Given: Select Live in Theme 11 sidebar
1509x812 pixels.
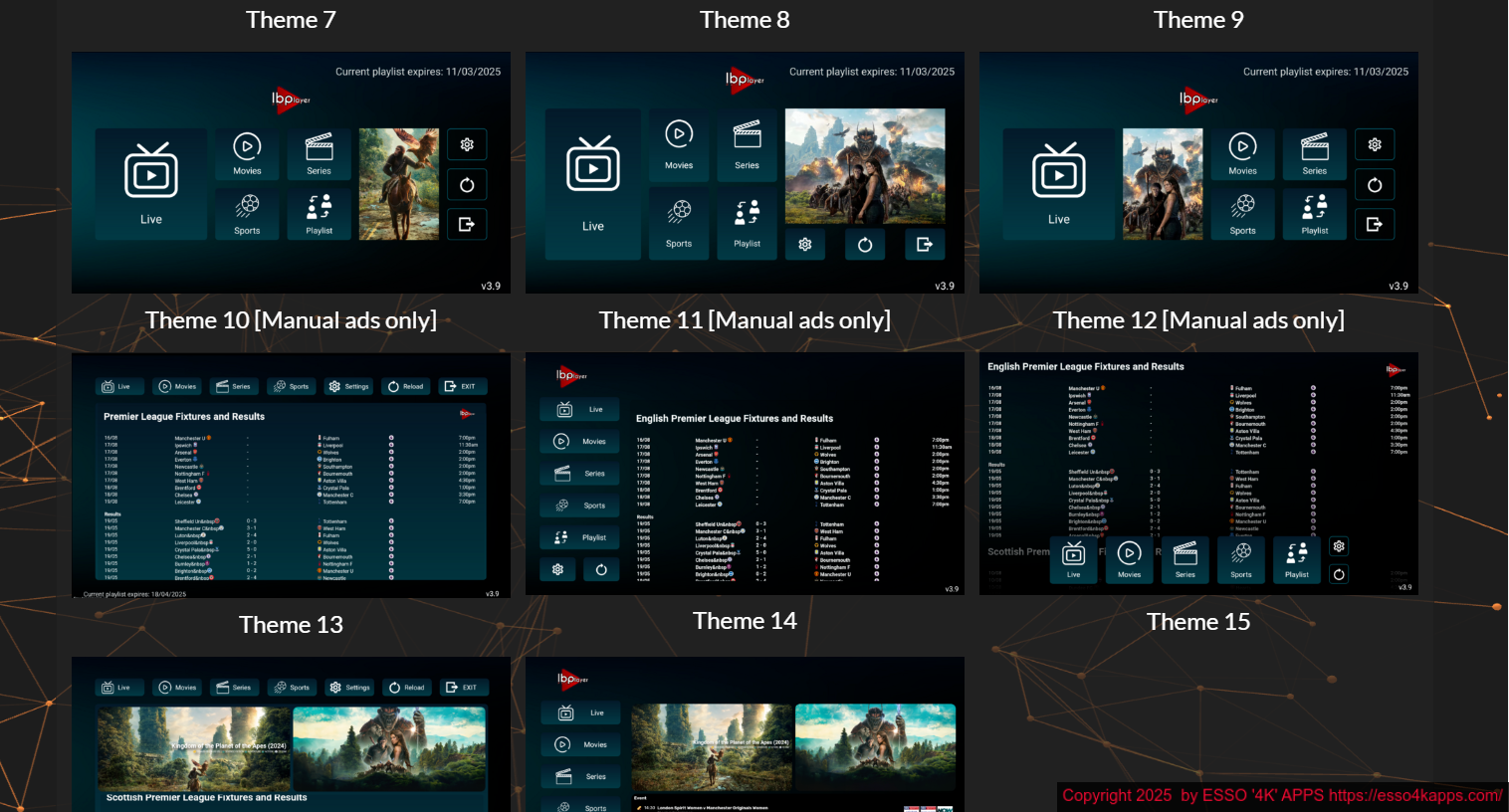Looking at the screenshot, I should click(580, 409).
